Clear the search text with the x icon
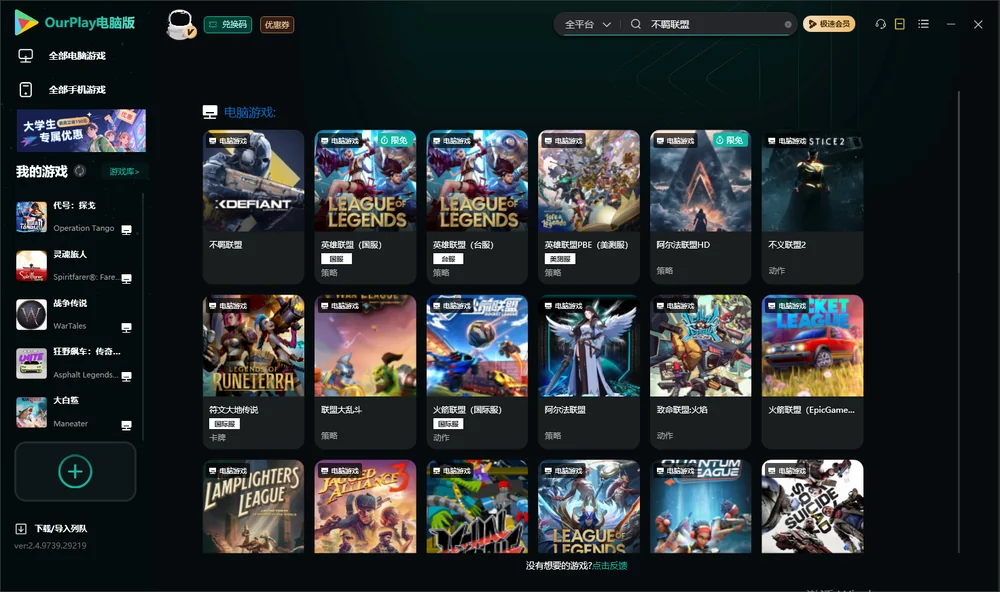Image resolution: width=1000 pixels, height=592 pixels. 788,24
